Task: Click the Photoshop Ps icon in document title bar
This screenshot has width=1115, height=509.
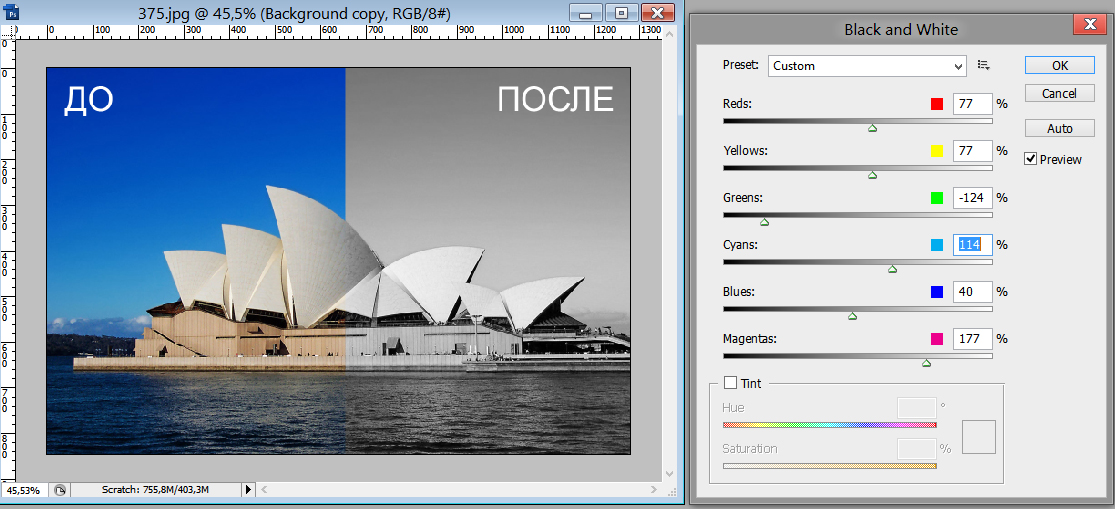Action: coord(11,12)
